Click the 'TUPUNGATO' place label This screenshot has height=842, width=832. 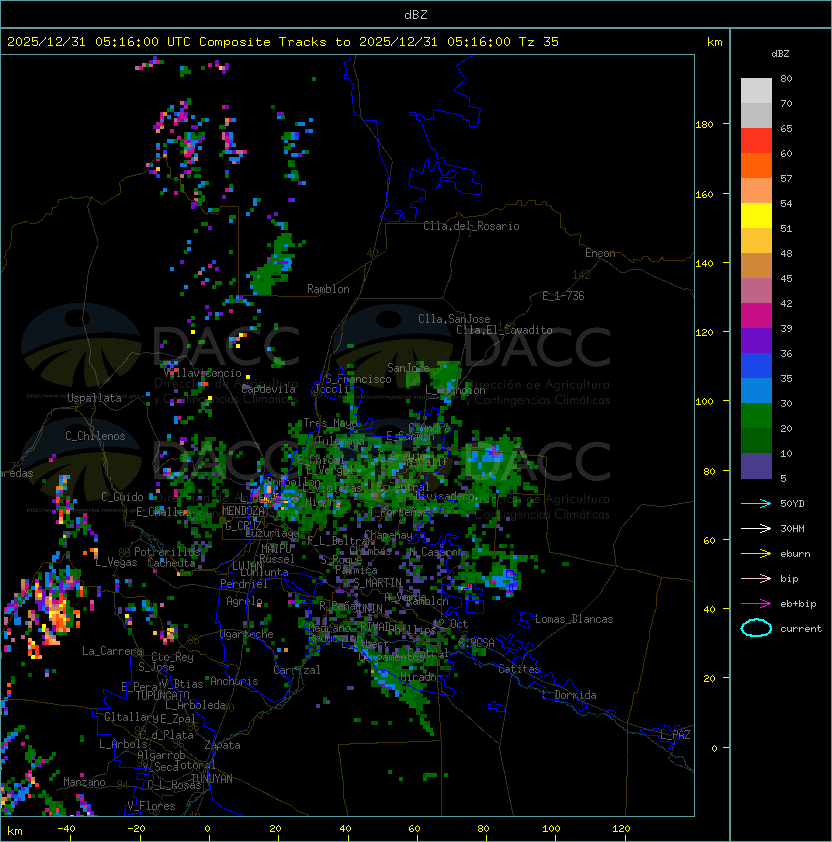point(163,695)
